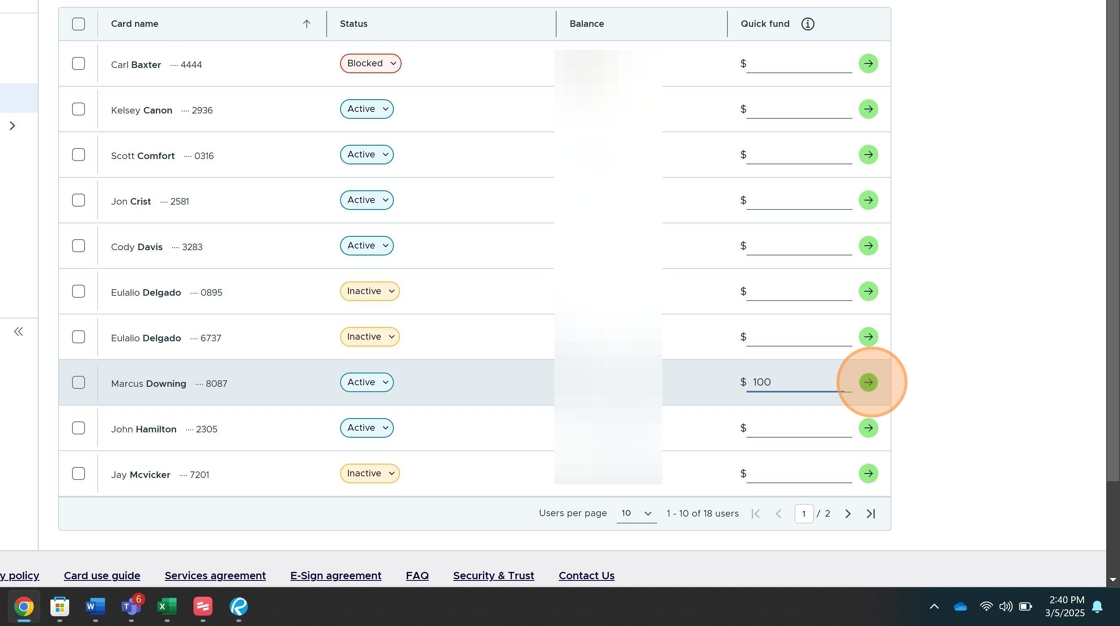
Task: Select Jay Mcvicker row checkbox
Action: (79, 473)
